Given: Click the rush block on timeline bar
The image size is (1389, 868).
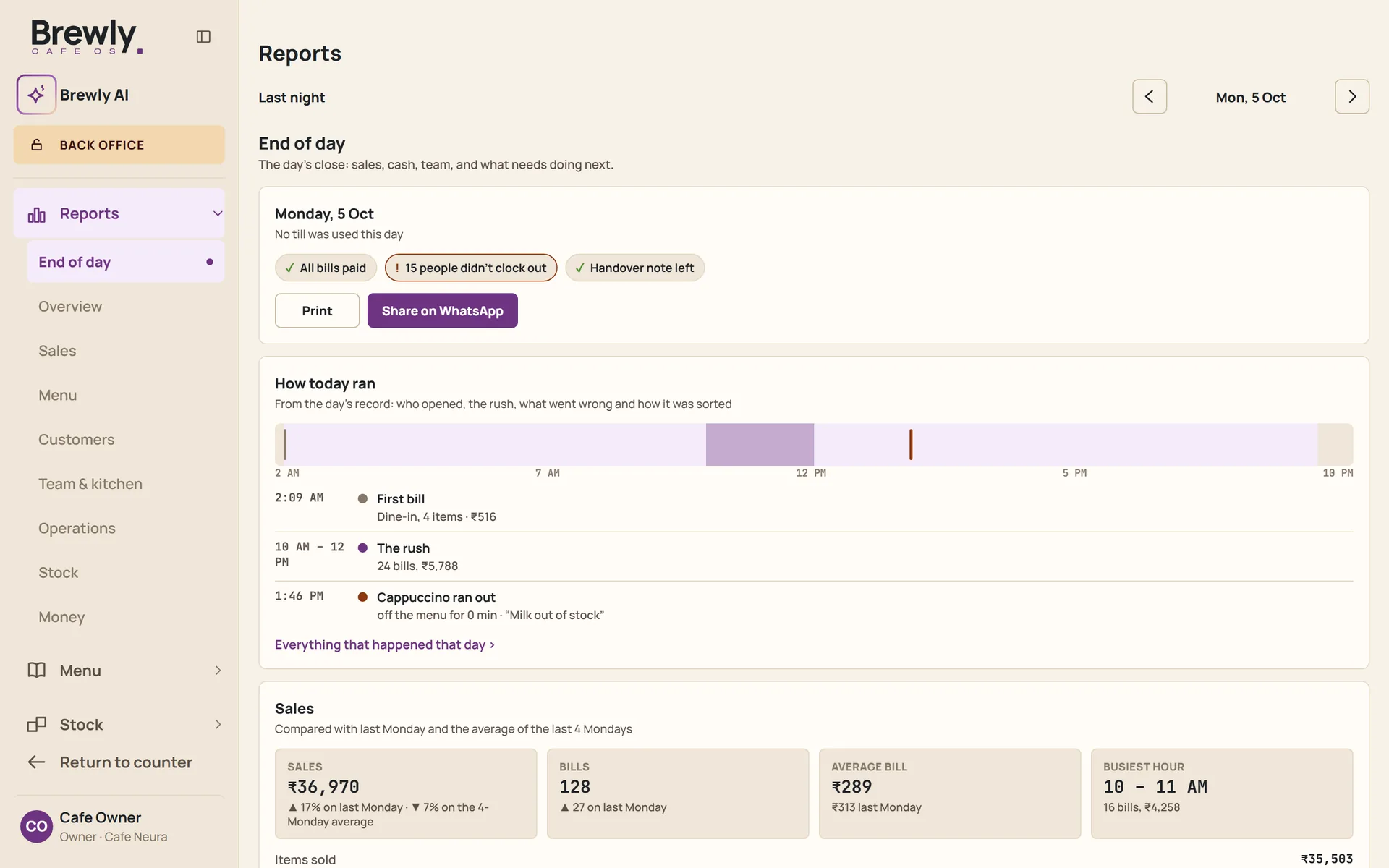Looking at the screenshot, I should tap(760, 445).
